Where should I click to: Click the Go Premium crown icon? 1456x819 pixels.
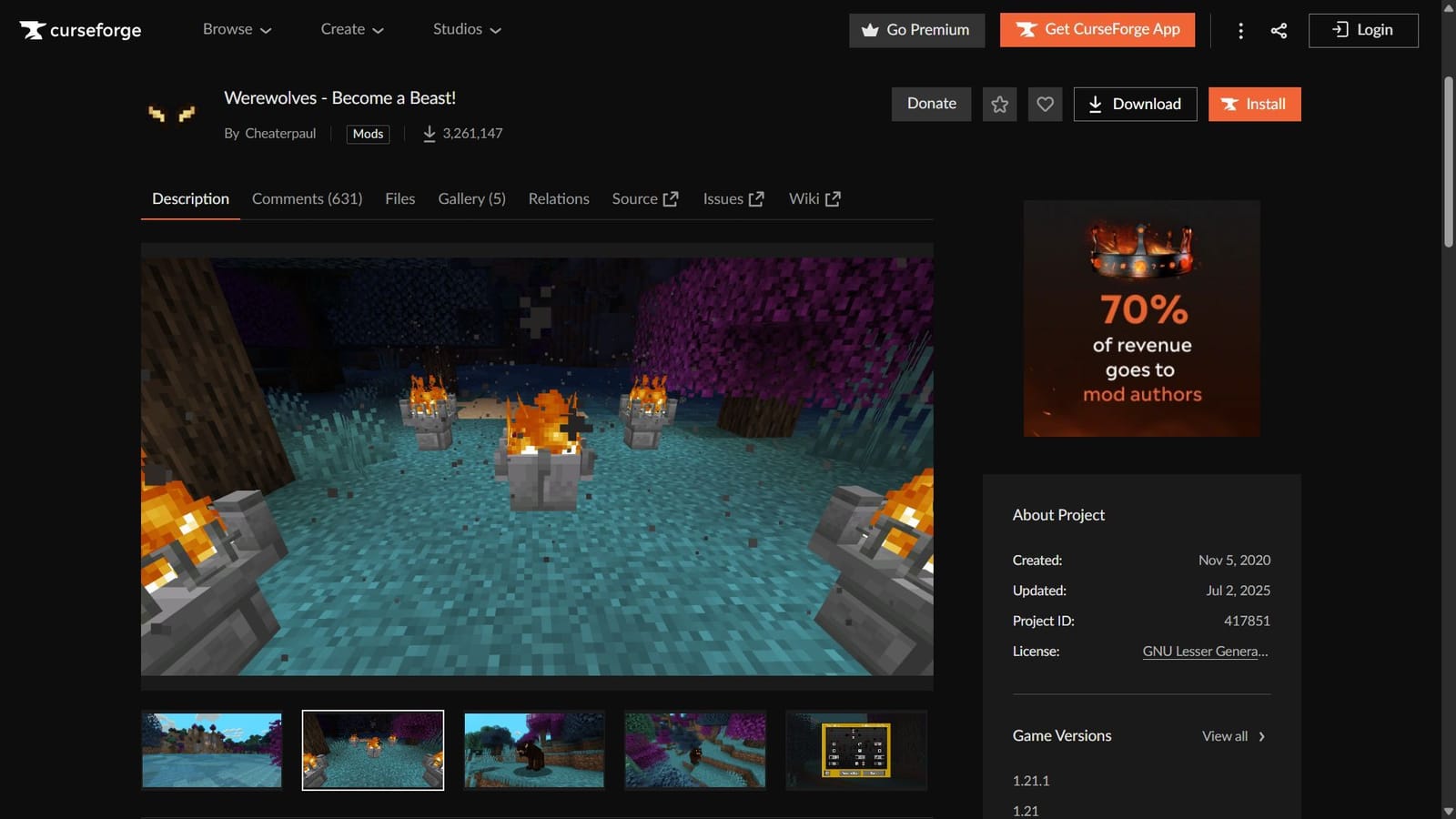pos(870,30)
